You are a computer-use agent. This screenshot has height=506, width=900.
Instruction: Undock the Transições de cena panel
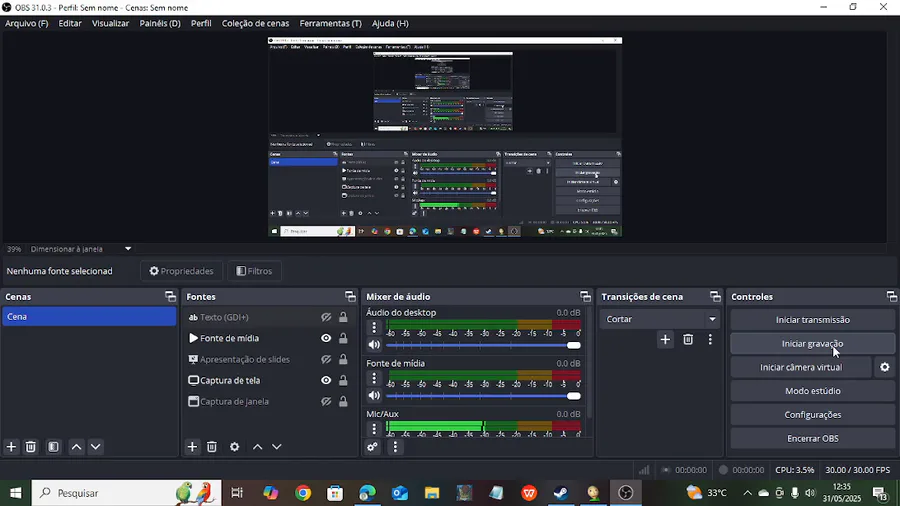715,297
